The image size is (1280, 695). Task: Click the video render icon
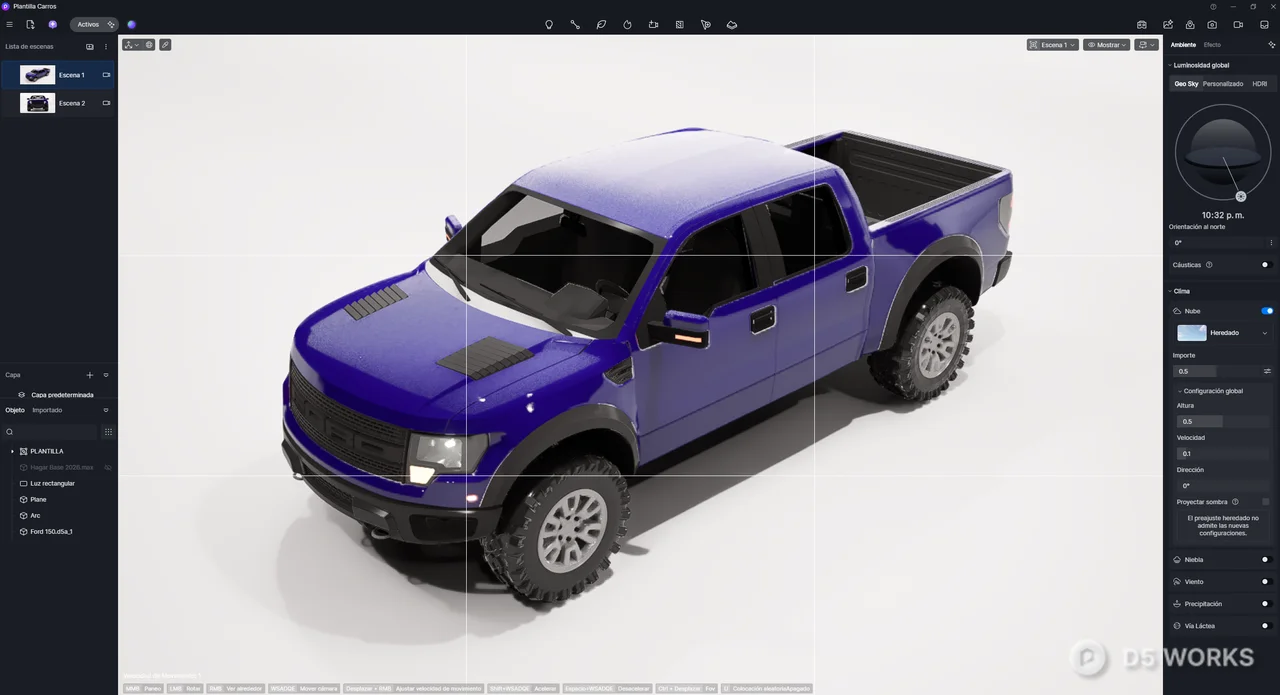[x=1238, y=24]
